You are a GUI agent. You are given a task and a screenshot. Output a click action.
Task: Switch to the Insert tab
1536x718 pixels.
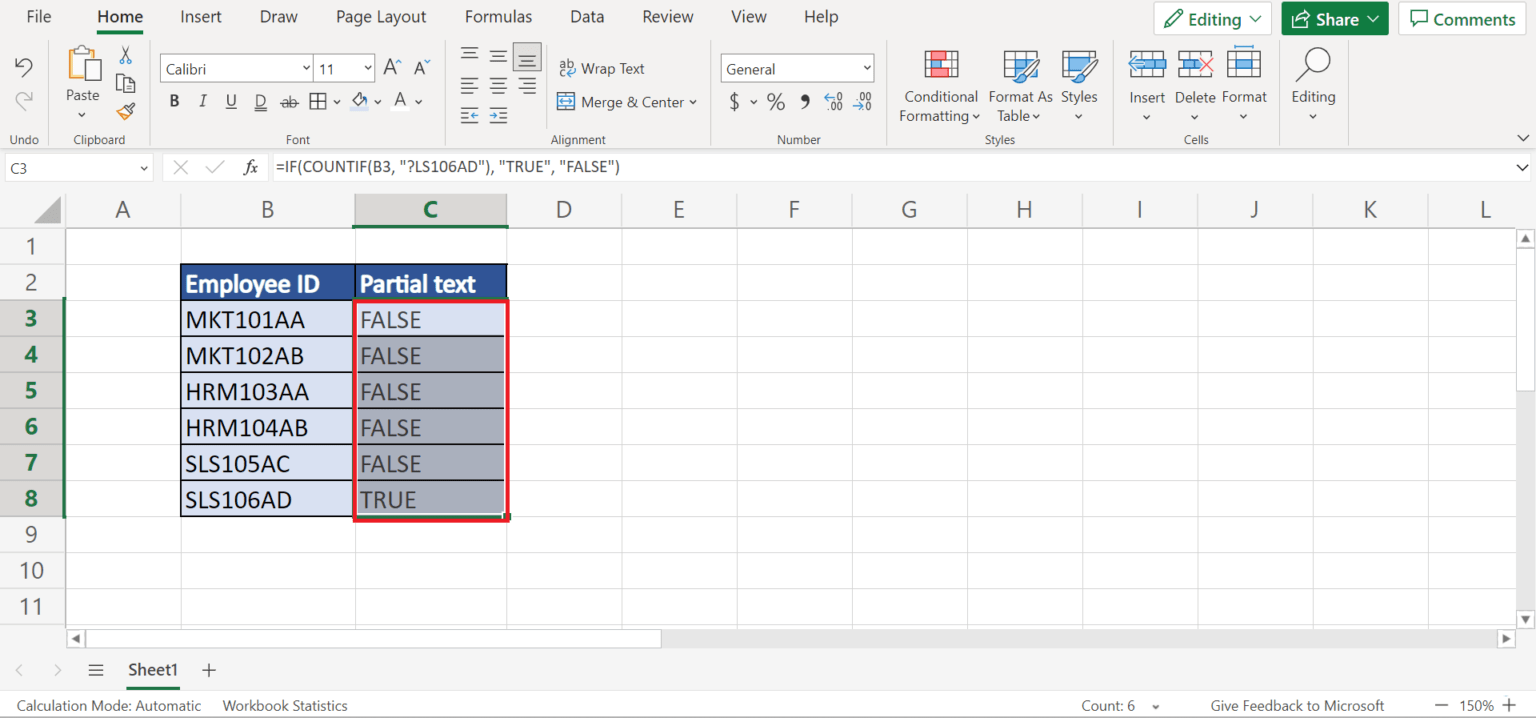(x=201, y=17)
